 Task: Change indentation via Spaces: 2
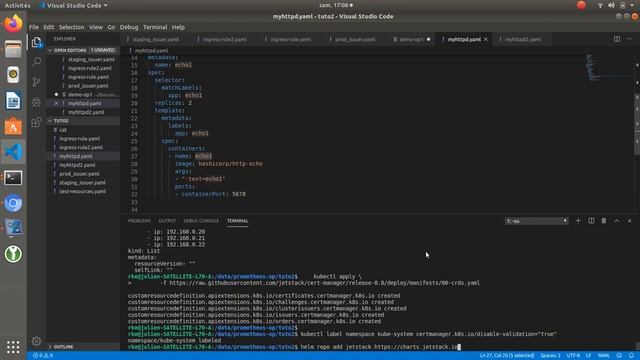pos(551,356)
